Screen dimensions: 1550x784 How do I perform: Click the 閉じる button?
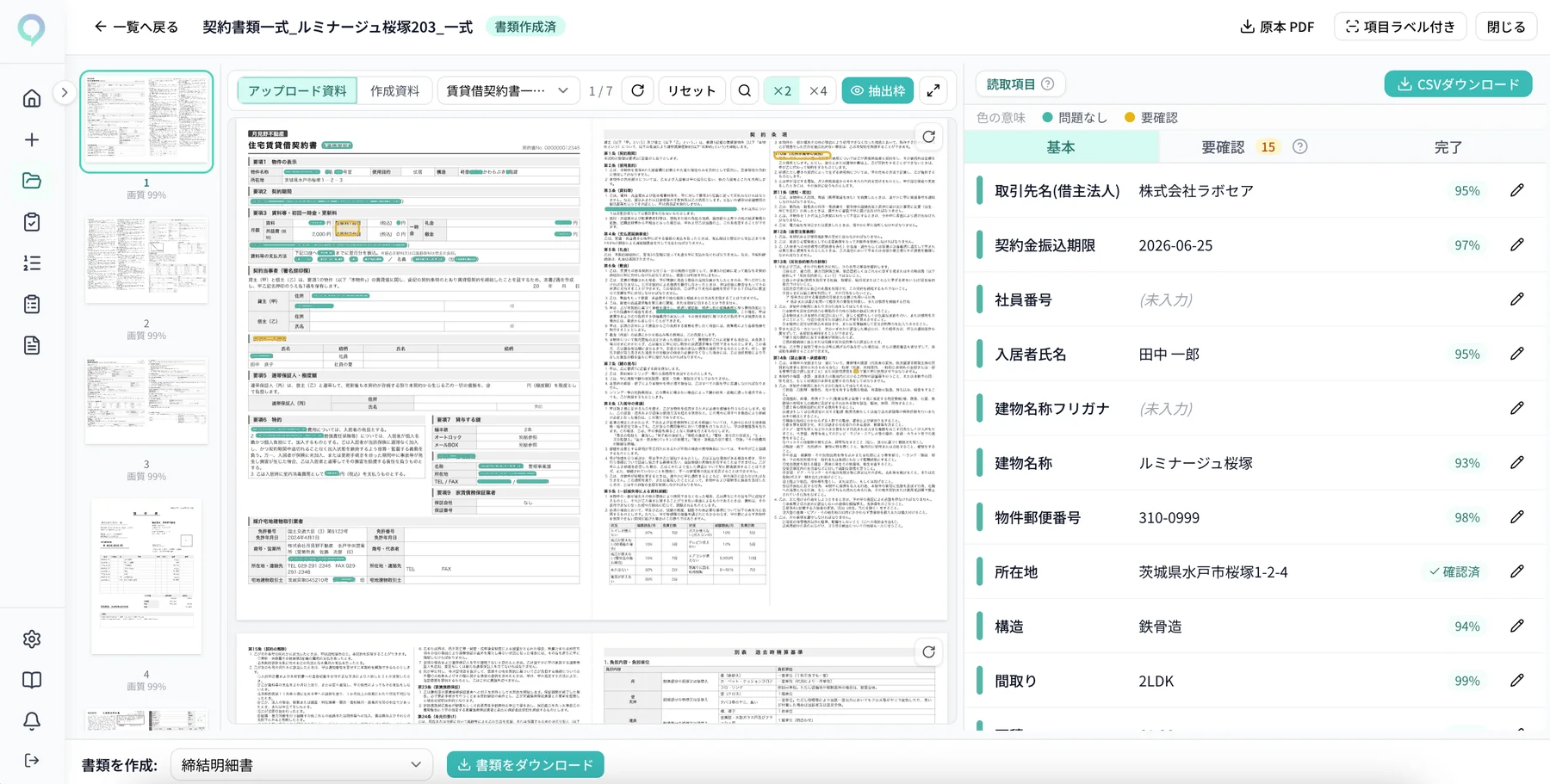point(1506,27)
